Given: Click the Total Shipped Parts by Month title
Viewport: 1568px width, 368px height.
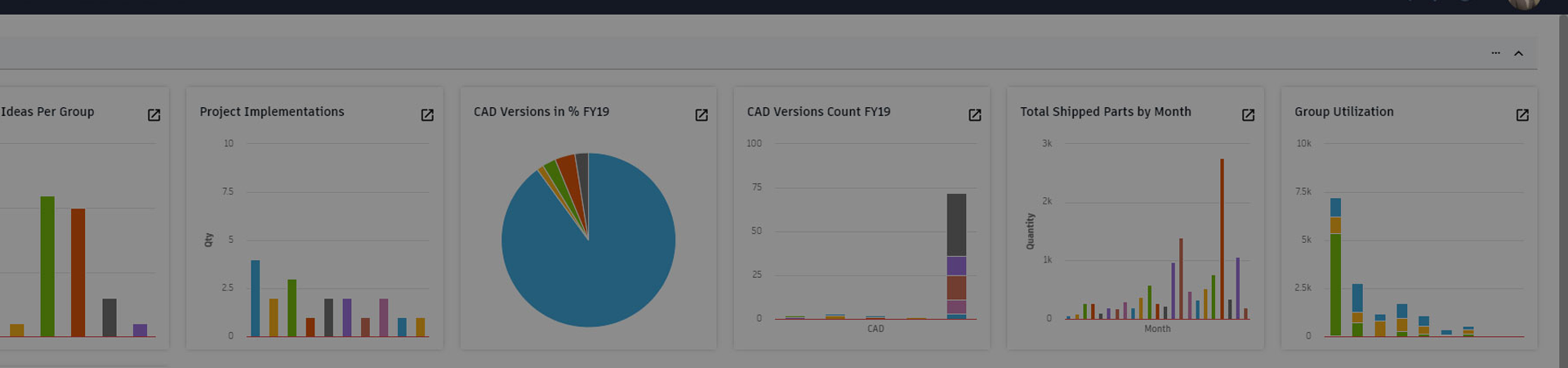Looking at the screenshot, I should pyautogui.click(x=1106, y=112).
